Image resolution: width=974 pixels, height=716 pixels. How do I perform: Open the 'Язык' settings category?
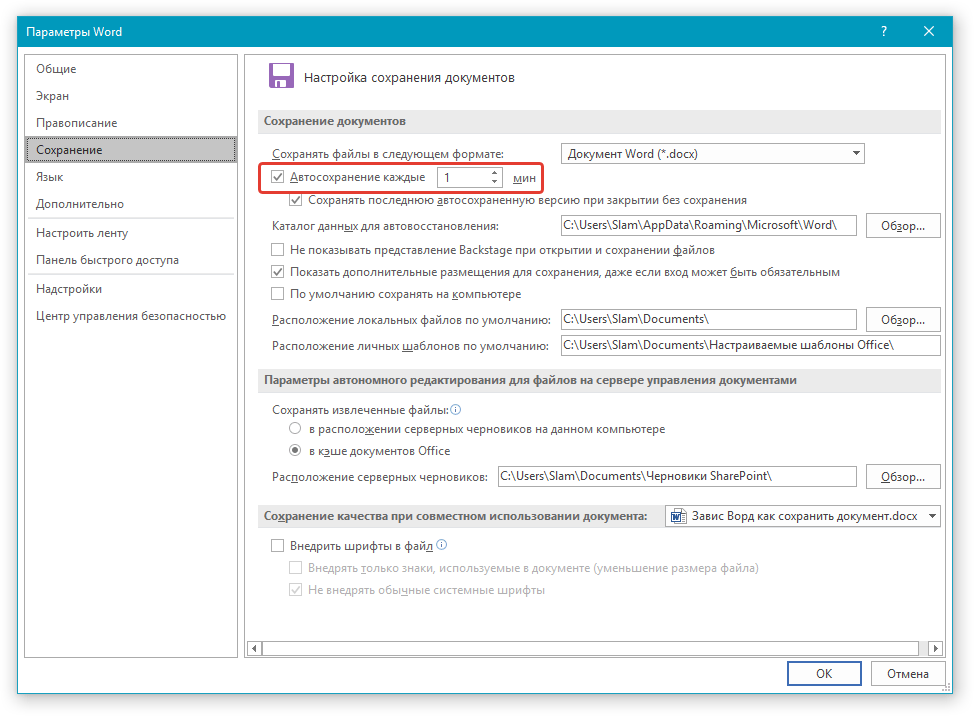tap(131, 177)
